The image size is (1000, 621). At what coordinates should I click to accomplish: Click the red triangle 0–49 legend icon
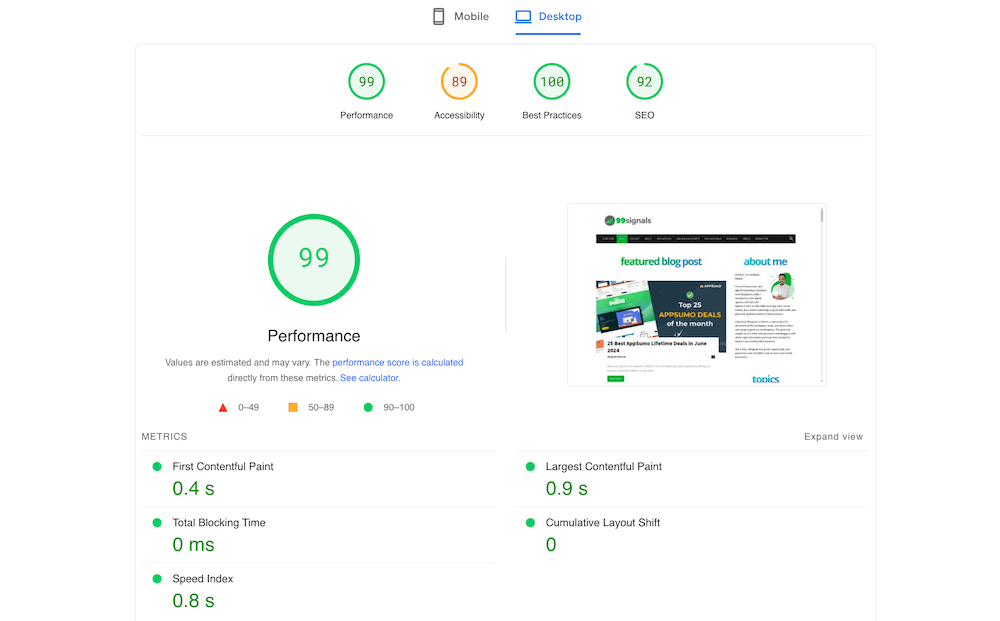pyautogui.click(x=223, y=408)
